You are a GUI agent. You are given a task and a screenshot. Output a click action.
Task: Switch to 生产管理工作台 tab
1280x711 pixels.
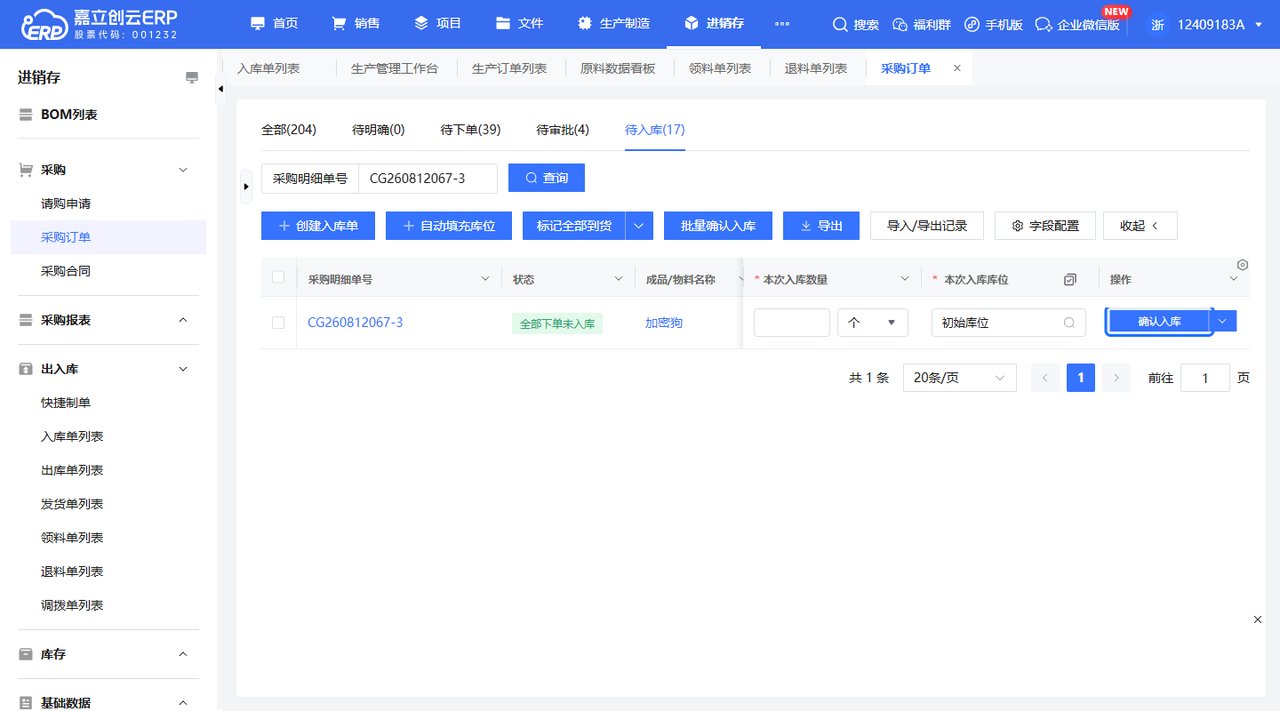[394, 68]
